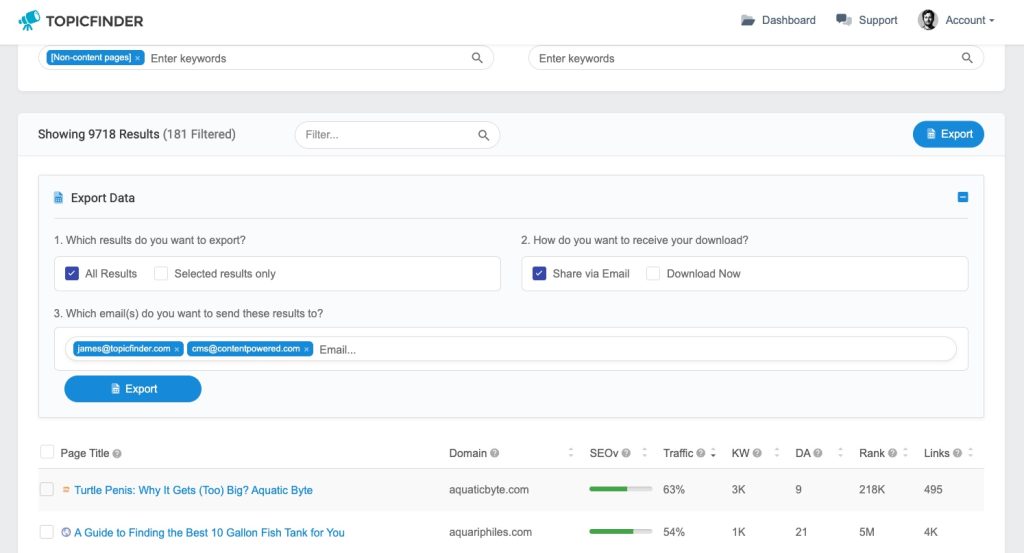
Task: Remove the james@topicfinder.com email tag
Action: click(x=176, y=349)
